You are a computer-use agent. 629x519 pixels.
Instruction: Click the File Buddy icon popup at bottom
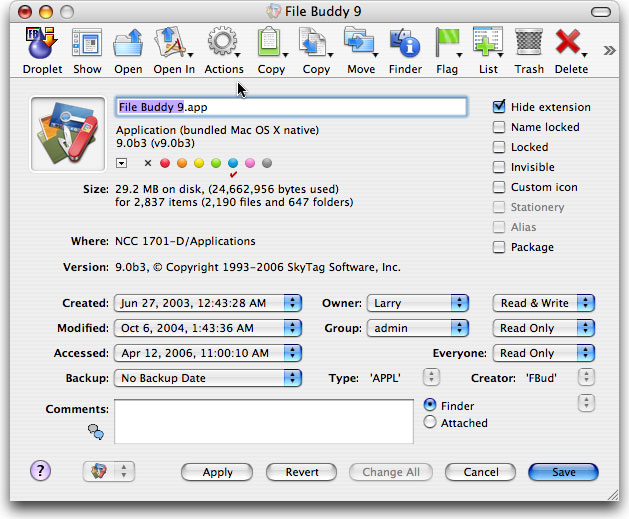pyautogui.click(x=109, y=471)
